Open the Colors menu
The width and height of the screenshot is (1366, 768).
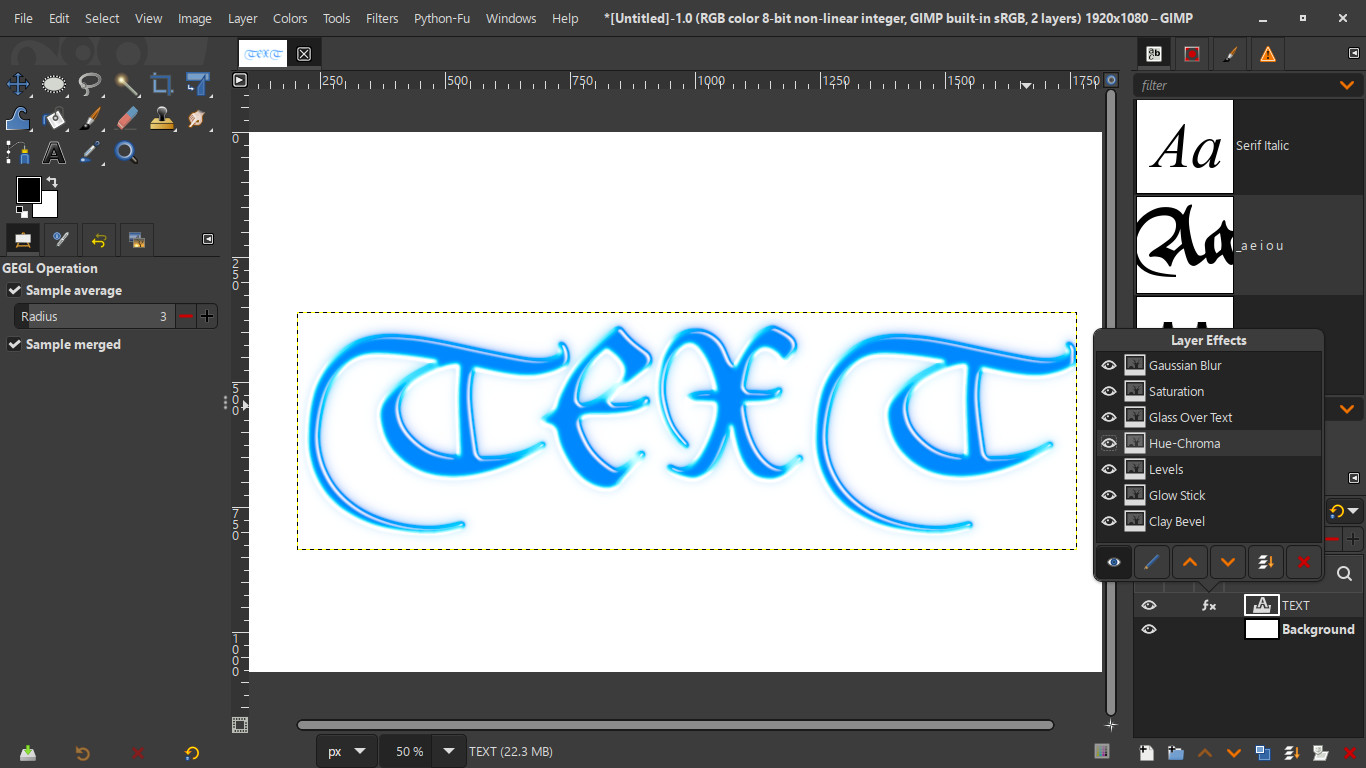(290, 18)
